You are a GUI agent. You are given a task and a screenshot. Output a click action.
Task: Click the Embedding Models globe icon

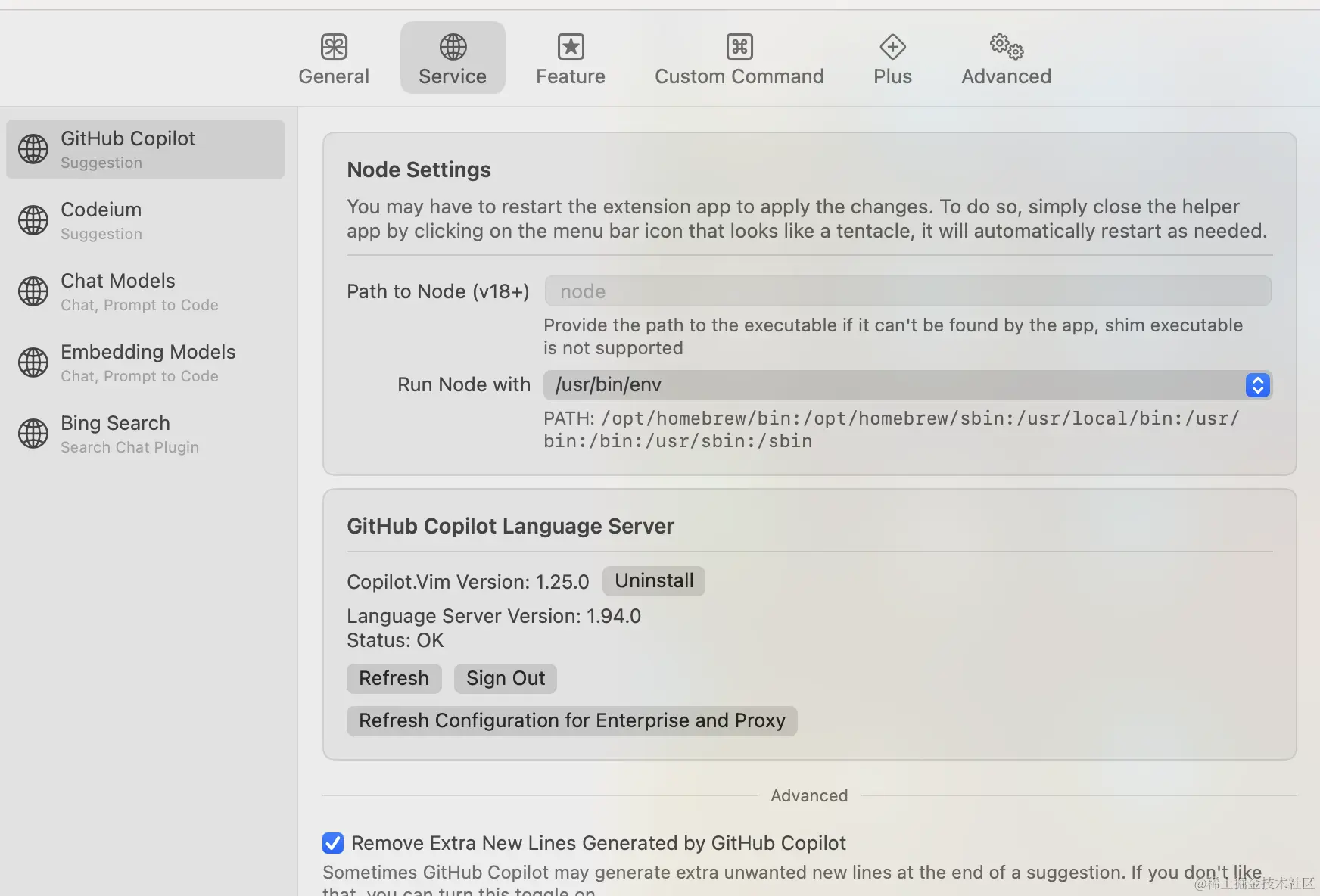point(33,362)
